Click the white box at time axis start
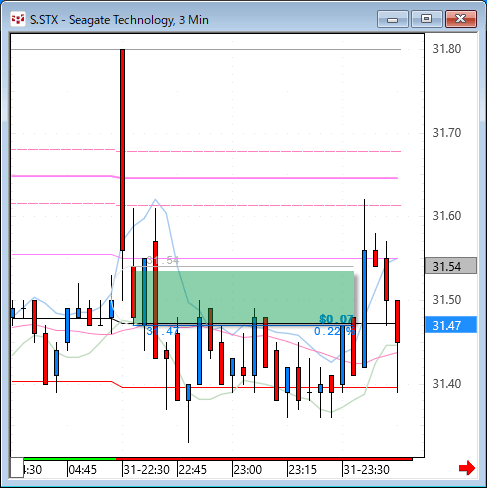The width and height of the screenshot is (487, 488). [17, 468]
